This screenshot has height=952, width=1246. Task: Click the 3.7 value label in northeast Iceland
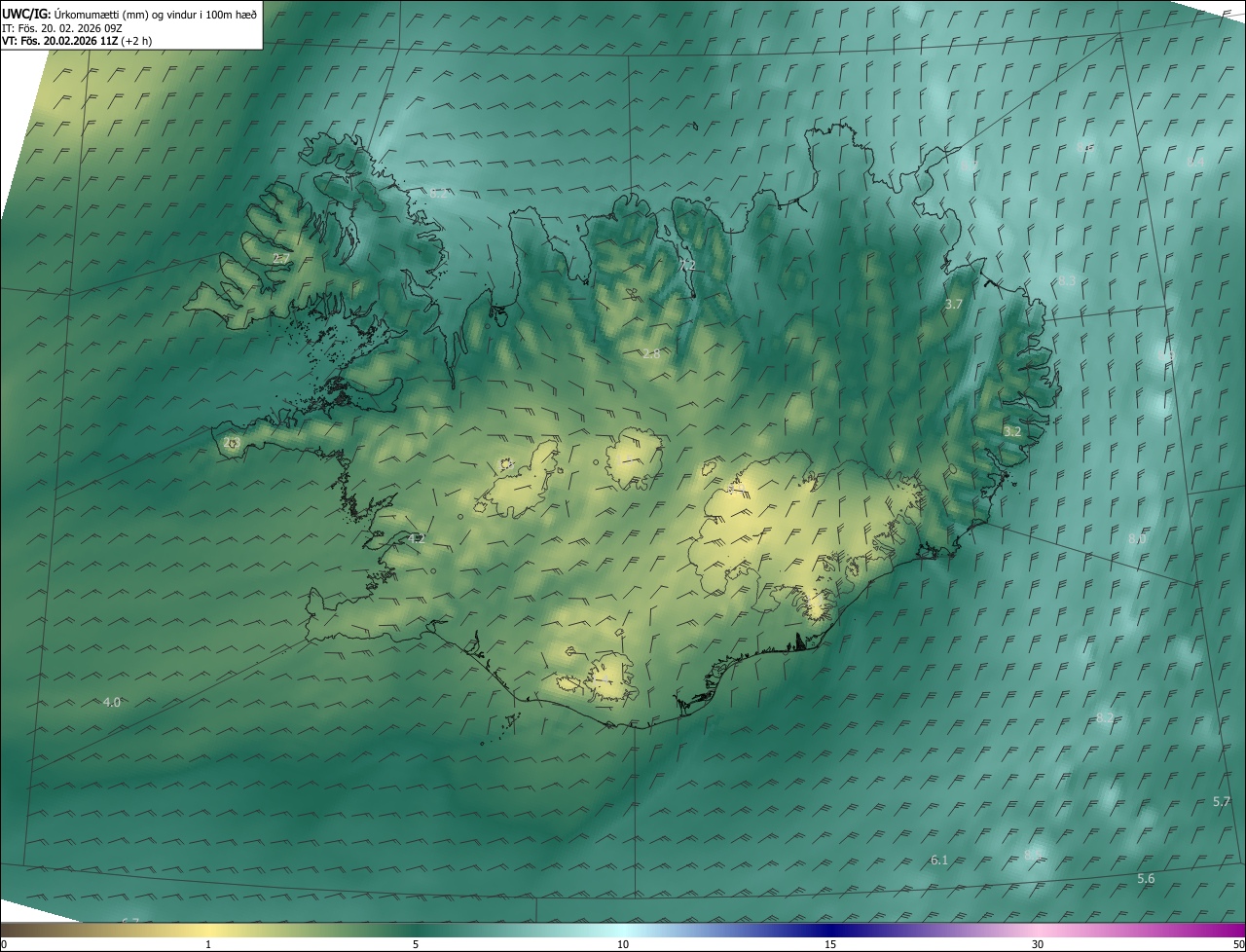tap(954, 305)
